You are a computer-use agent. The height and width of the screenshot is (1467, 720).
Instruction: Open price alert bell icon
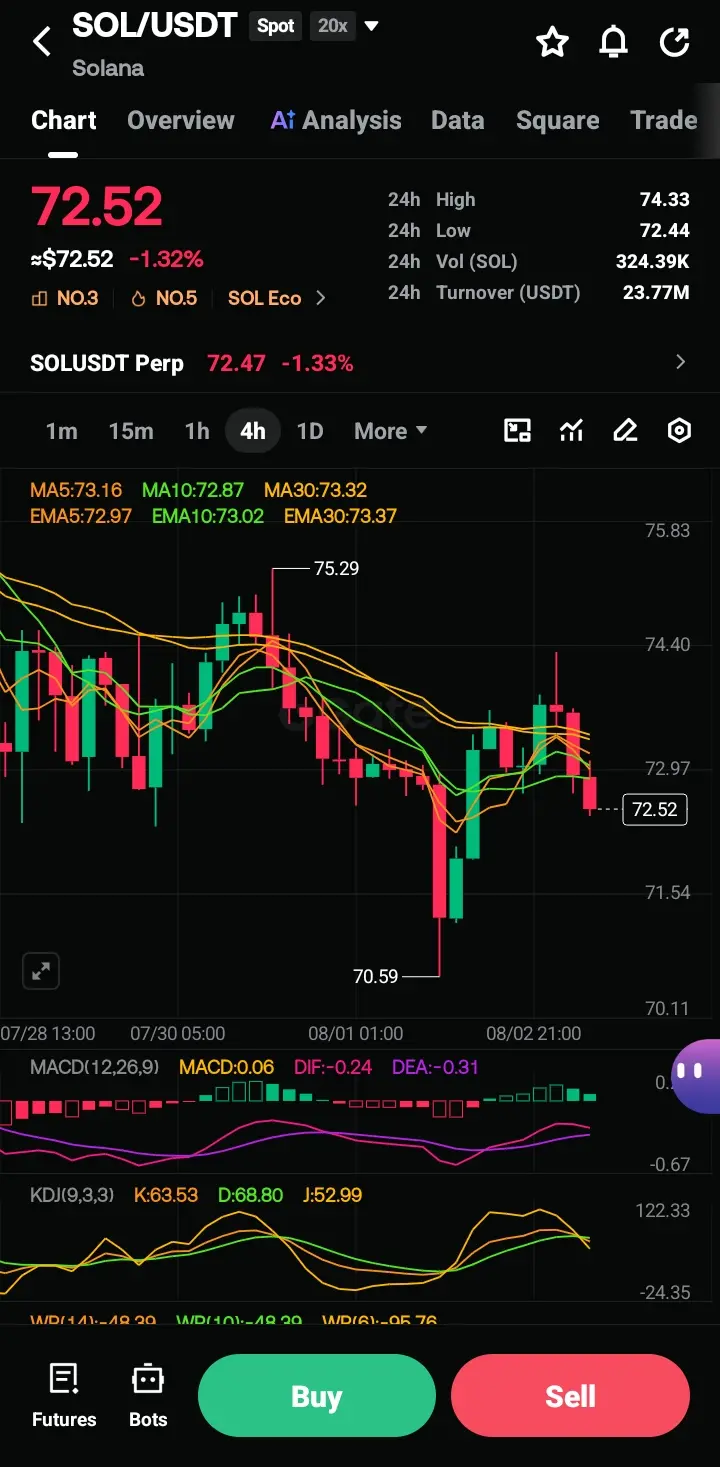[x=614, y=42]
